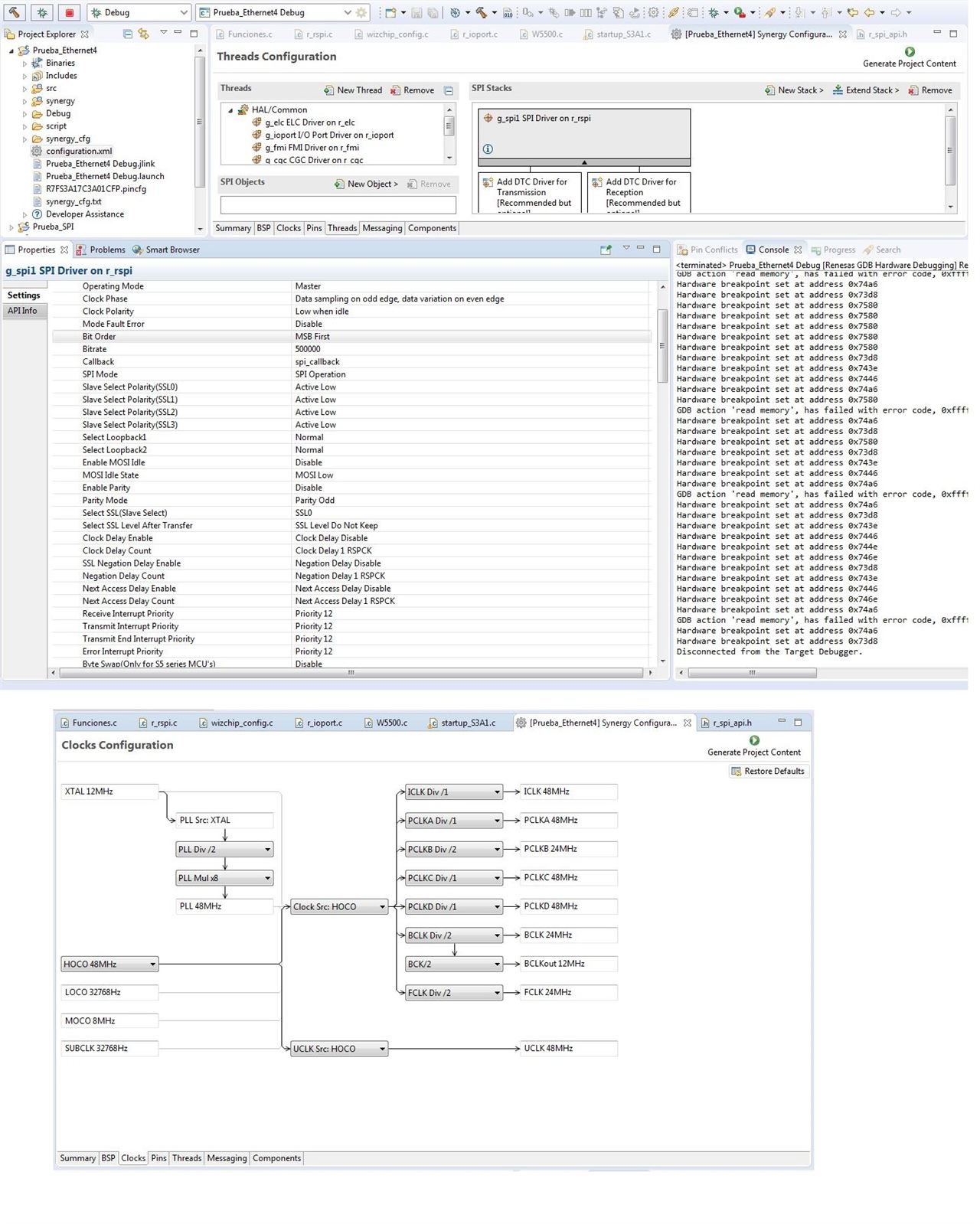The width and height of the screenshot is (980, 1224).
Task: Click Generate Project Content in Clocks Configuration
Action: (x=754, y=746)
